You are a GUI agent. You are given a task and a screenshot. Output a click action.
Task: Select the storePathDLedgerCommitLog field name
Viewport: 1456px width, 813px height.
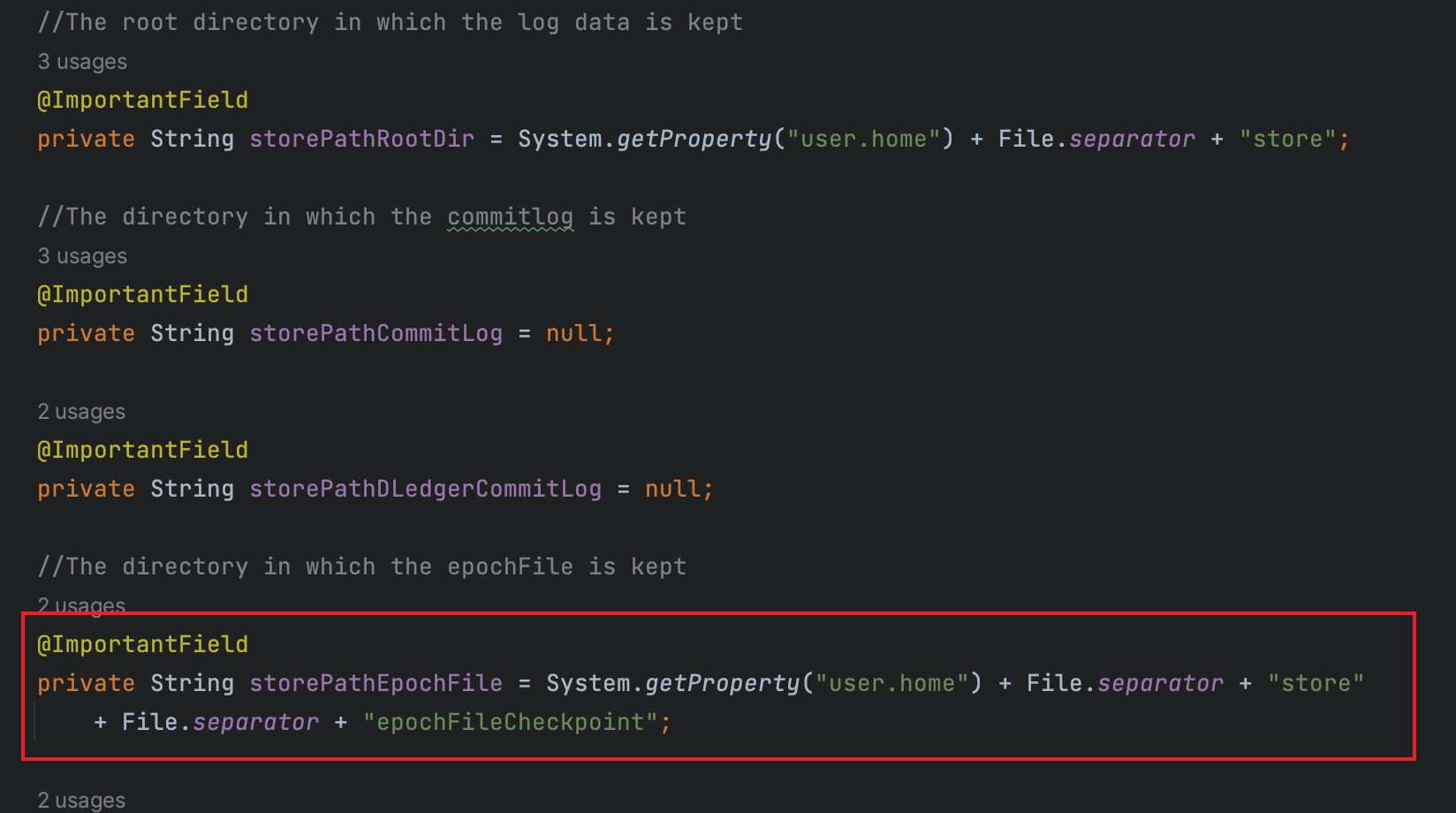point(425,488)
